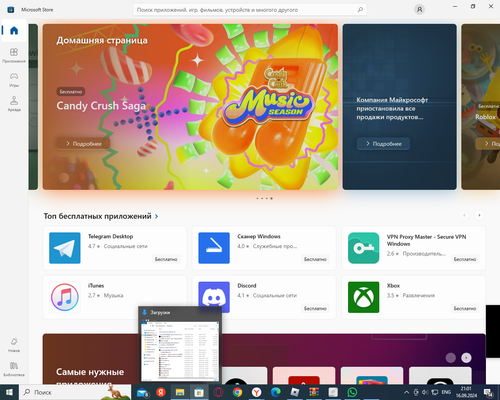Click the Xbox app title
The height and width of the screenshot is (400, 500).
coord(393,286)
